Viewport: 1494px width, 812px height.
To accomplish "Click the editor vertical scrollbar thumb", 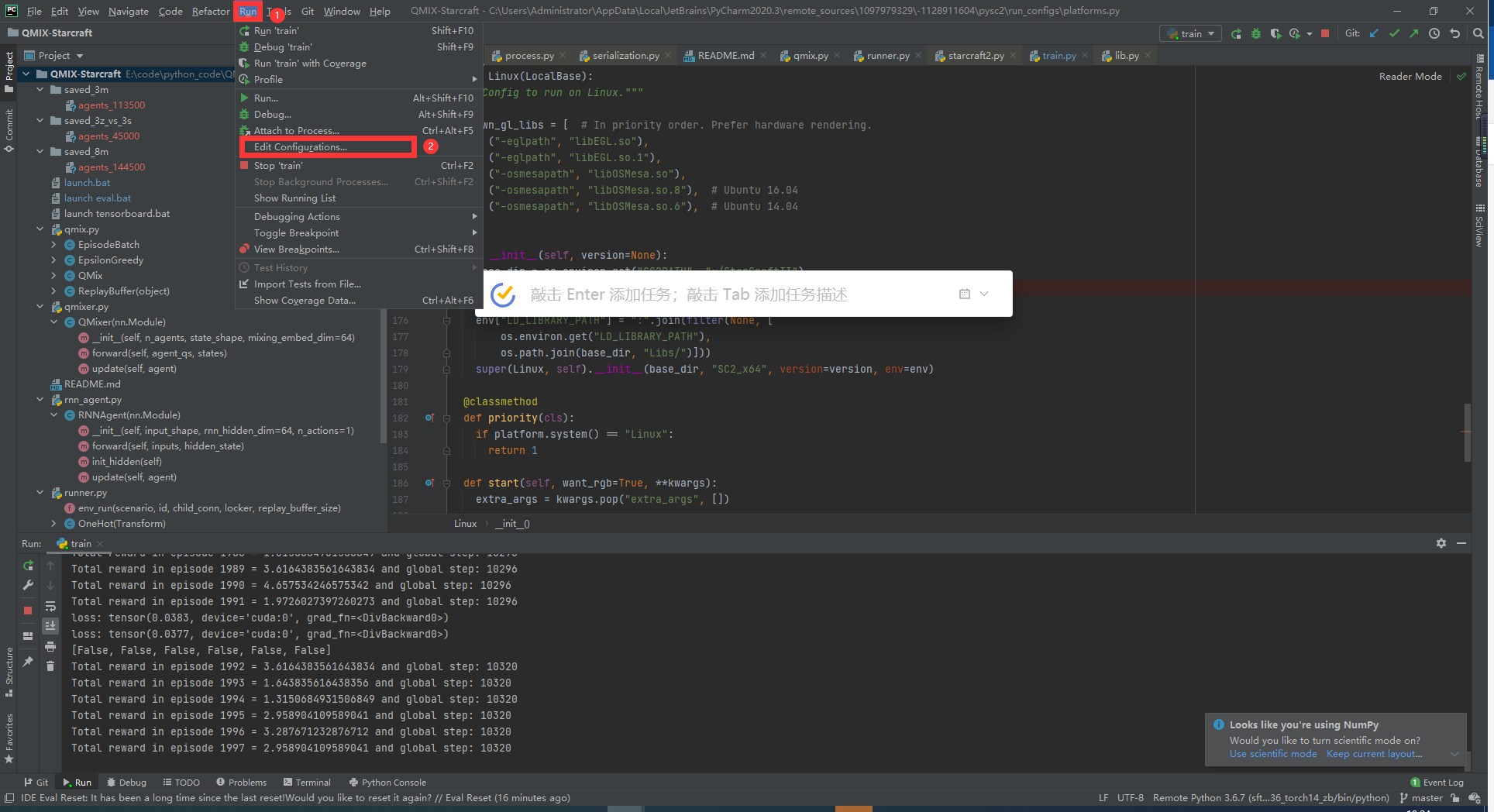I will coord(1467,432).
